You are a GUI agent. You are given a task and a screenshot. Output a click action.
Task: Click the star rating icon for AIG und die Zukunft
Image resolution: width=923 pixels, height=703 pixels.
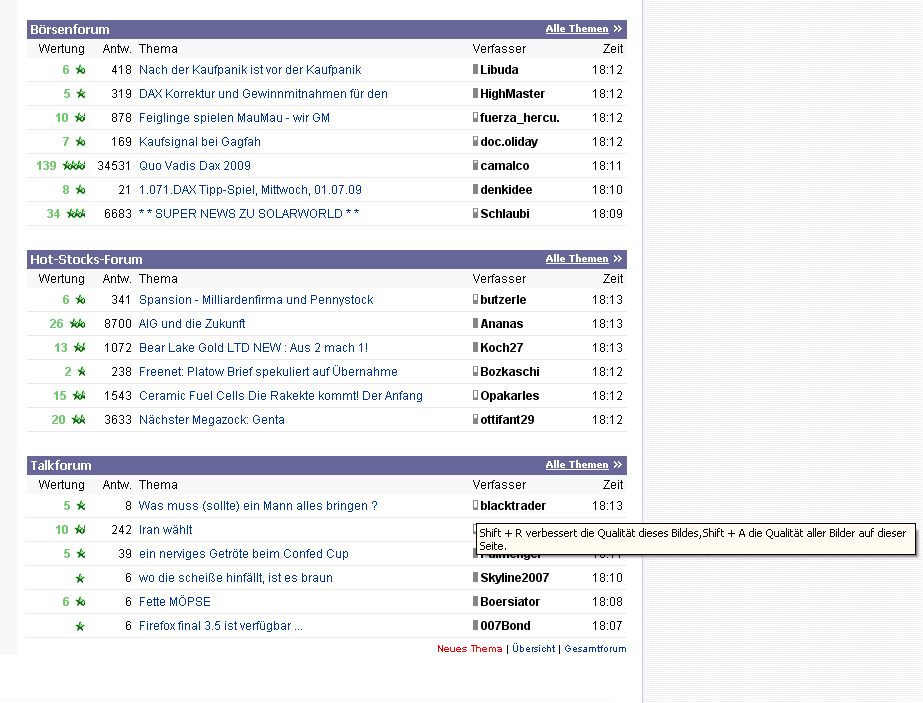point(77,324)
